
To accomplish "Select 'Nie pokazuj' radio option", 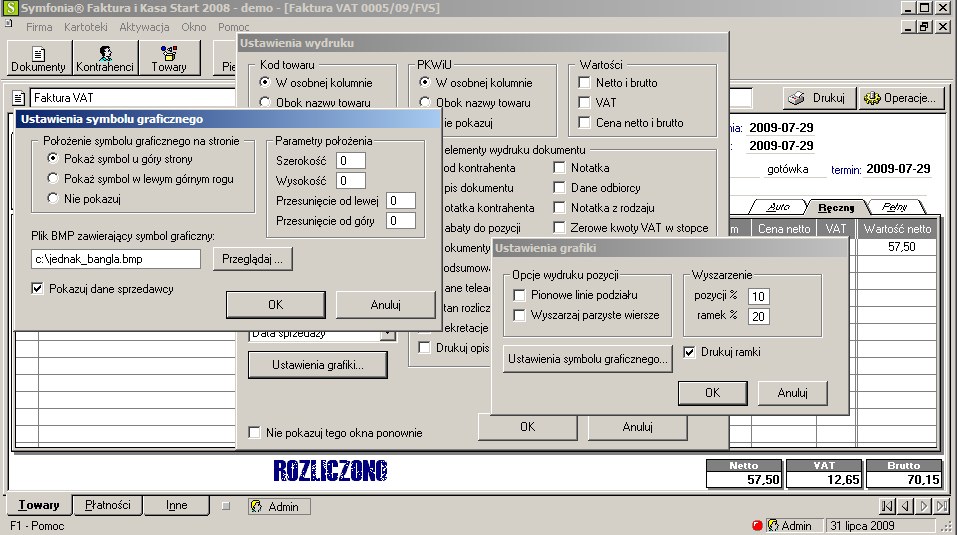I will [53, 199].
